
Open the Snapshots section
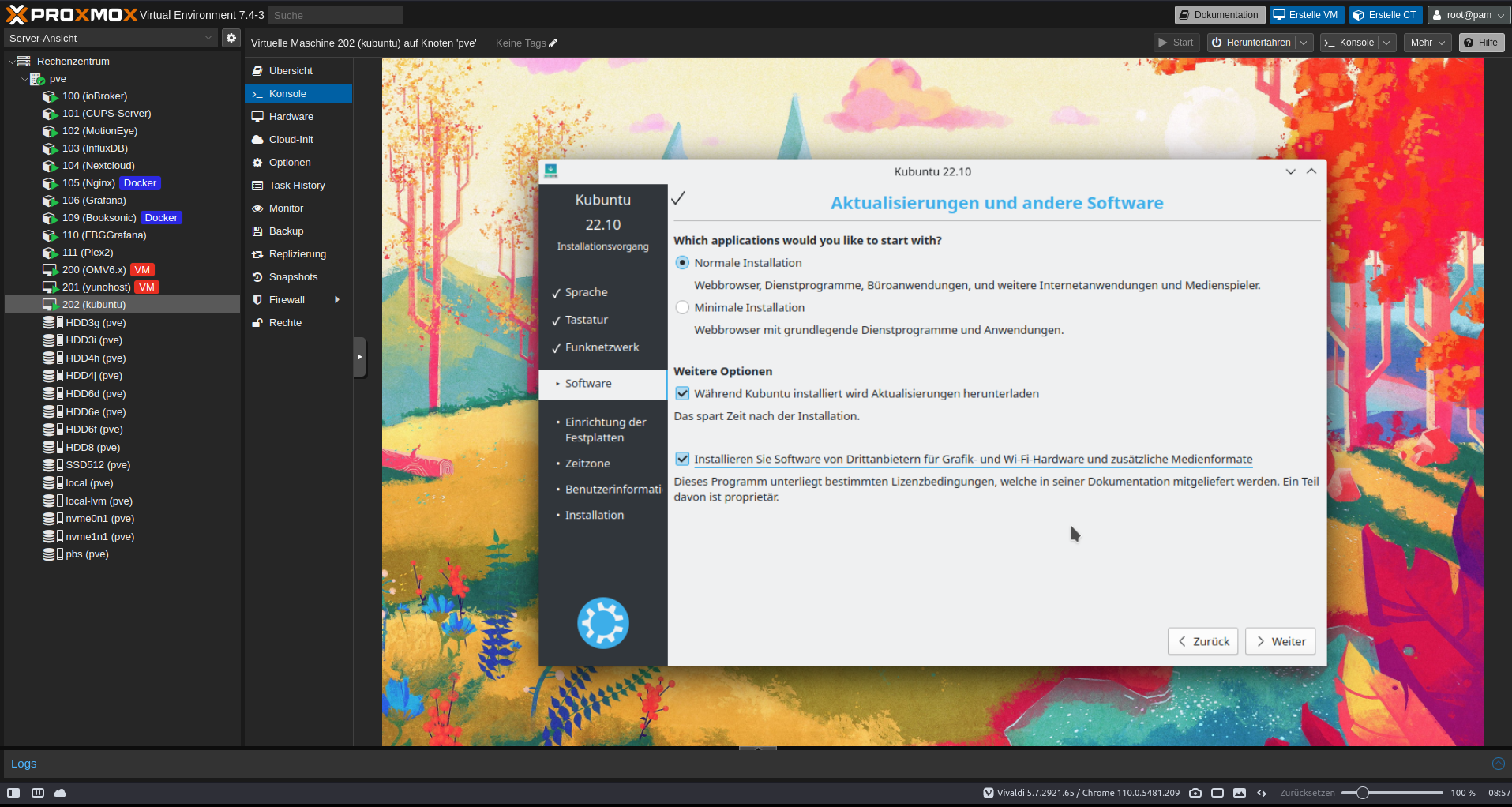[x=298, y=277]
